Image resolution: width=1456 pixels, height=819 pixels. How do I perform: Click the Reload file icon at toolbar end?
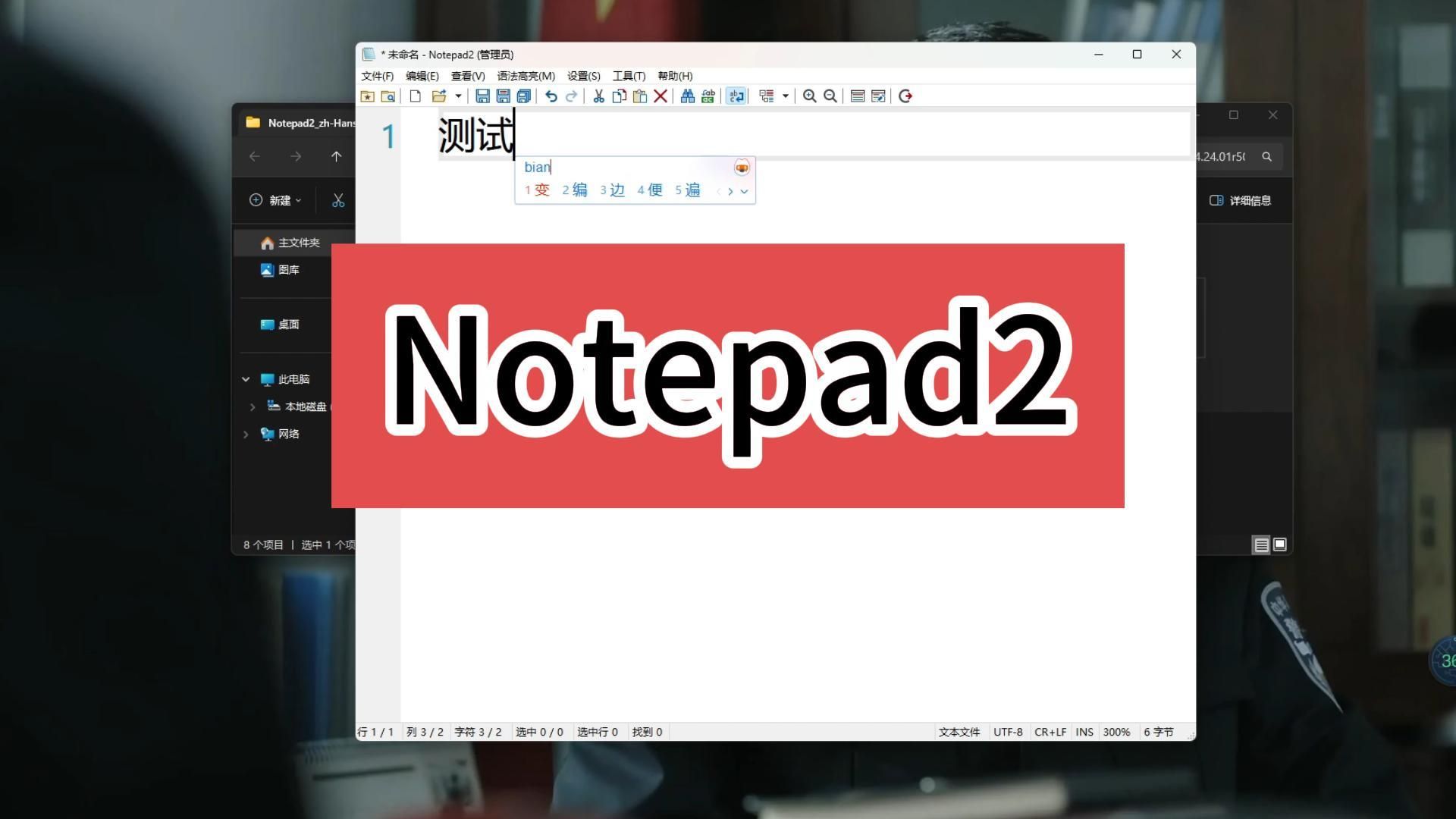(905, 96)
